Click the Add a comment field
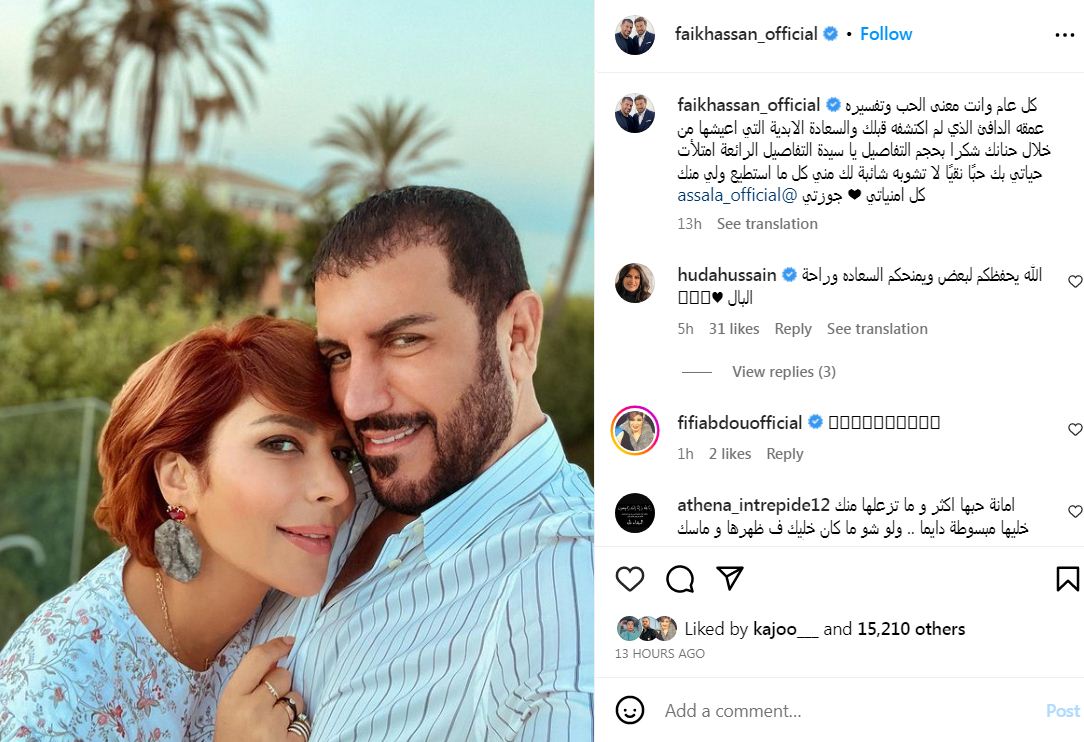Viewport: 1084px width, 742px height. 850,711
